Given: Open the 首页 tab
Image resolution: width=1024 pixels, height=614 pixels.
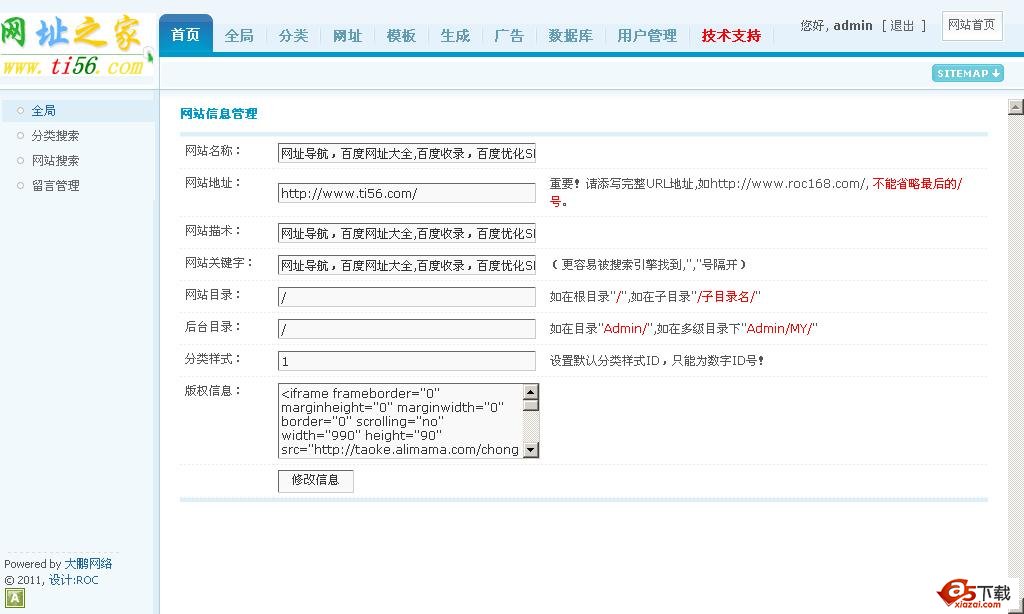Looking at the screenshot, I should click(185, 34).
